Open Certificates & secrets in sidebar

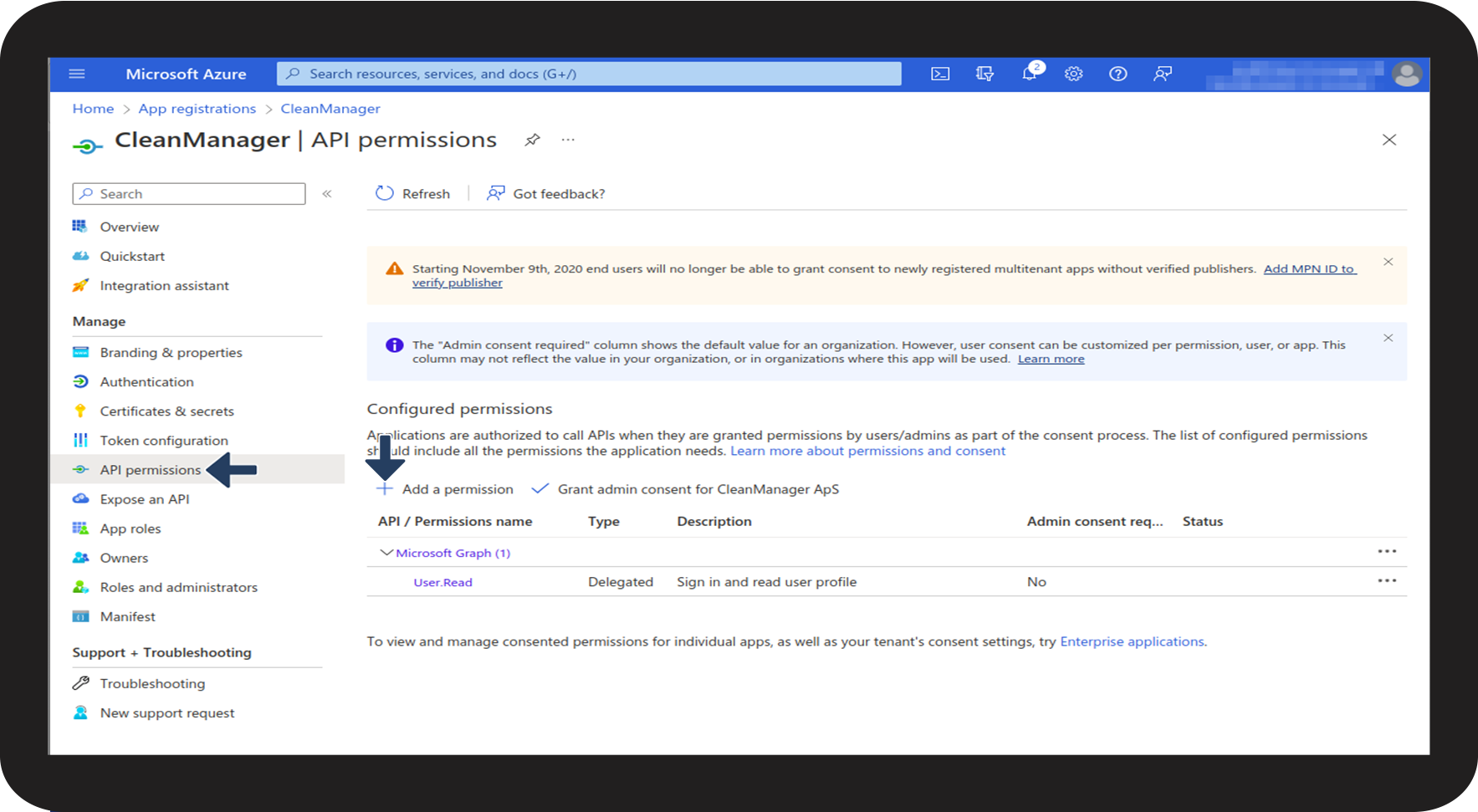(x=166, y=411)
